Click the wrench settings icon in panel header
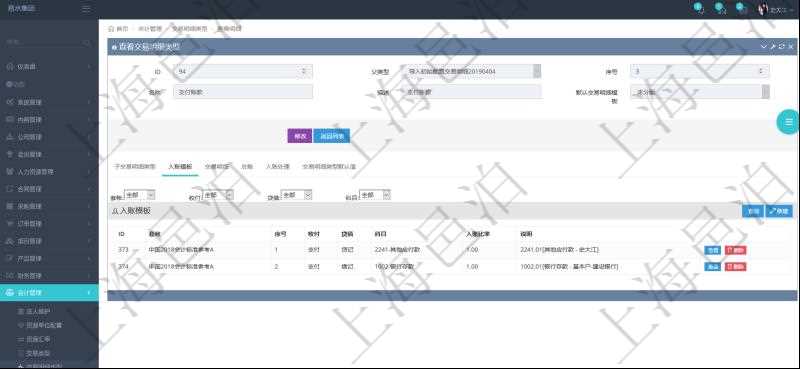 pyautogui.click(x=773, y=46)
